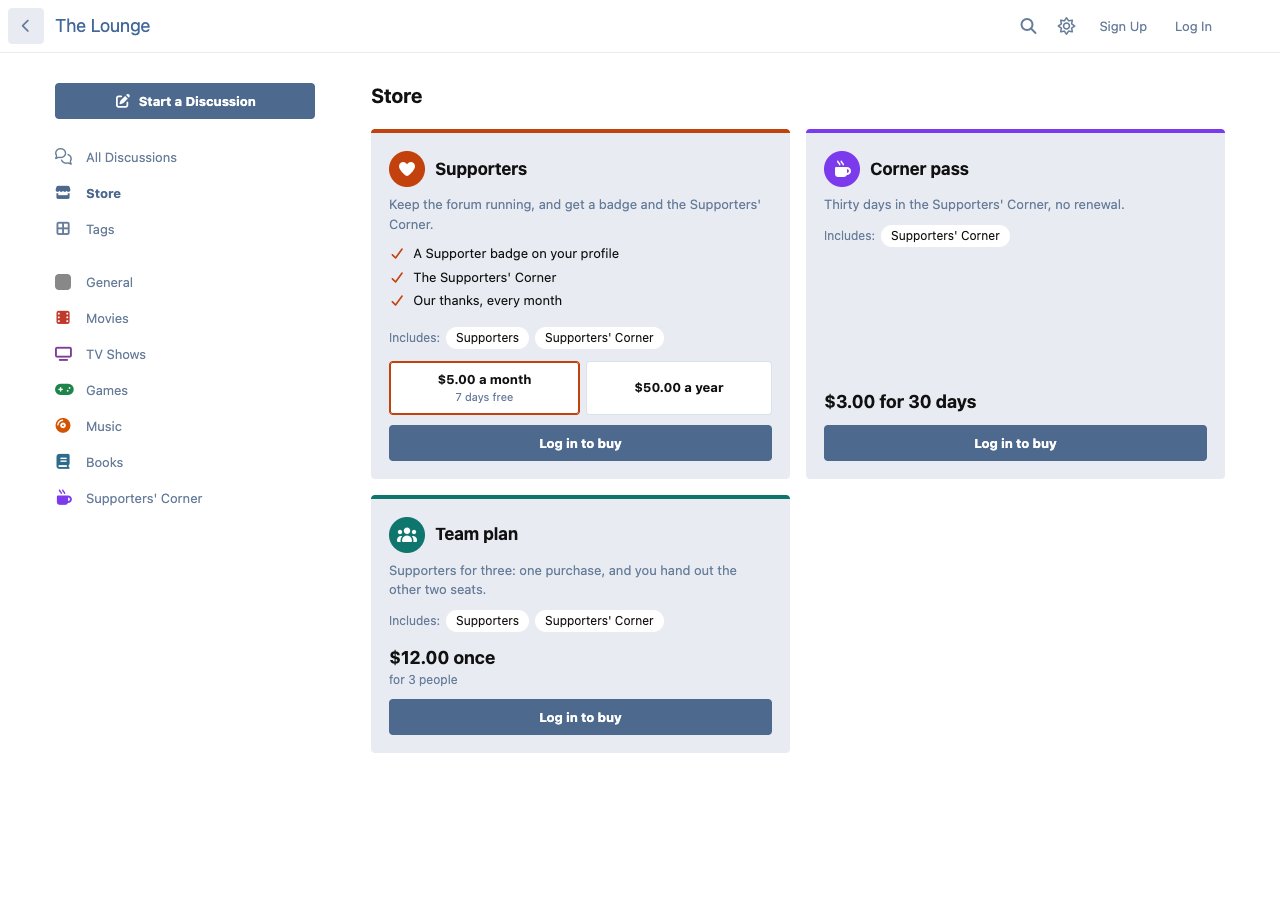Open the Books tag label
The height and width of the screenshot is (900, 1280).
coord(104,462)
